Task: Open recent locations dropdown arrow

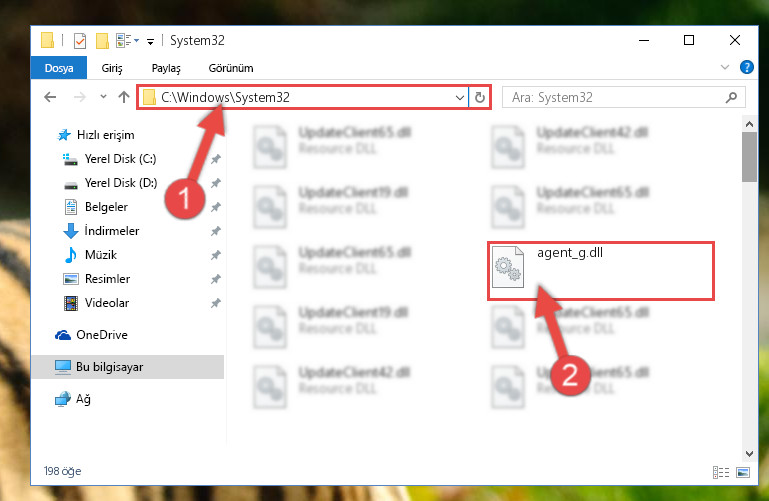Action: coord(103,97)
